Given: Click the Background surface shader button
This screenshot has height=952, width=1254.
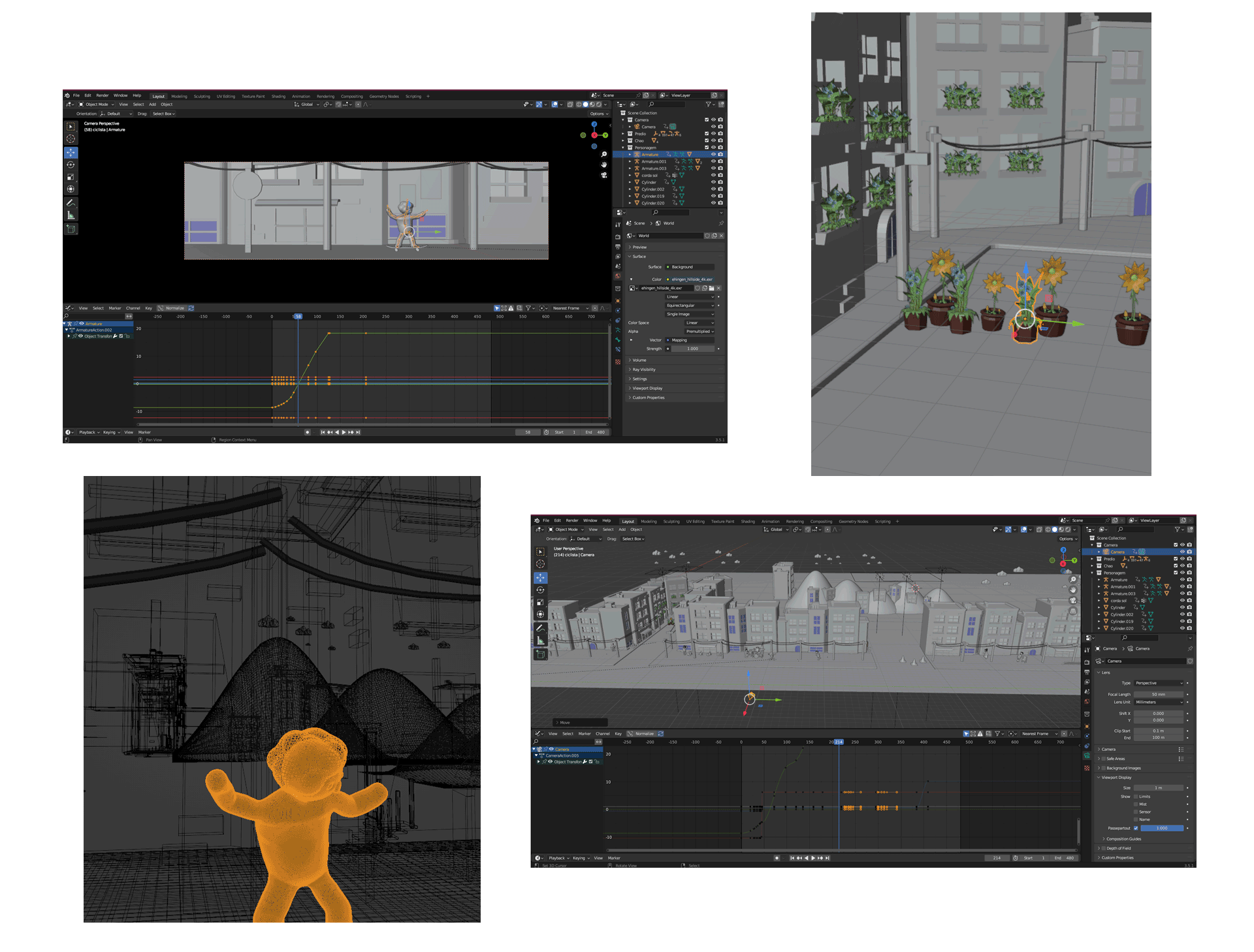Looking at the screenshot, I should (x=690, y=267).
